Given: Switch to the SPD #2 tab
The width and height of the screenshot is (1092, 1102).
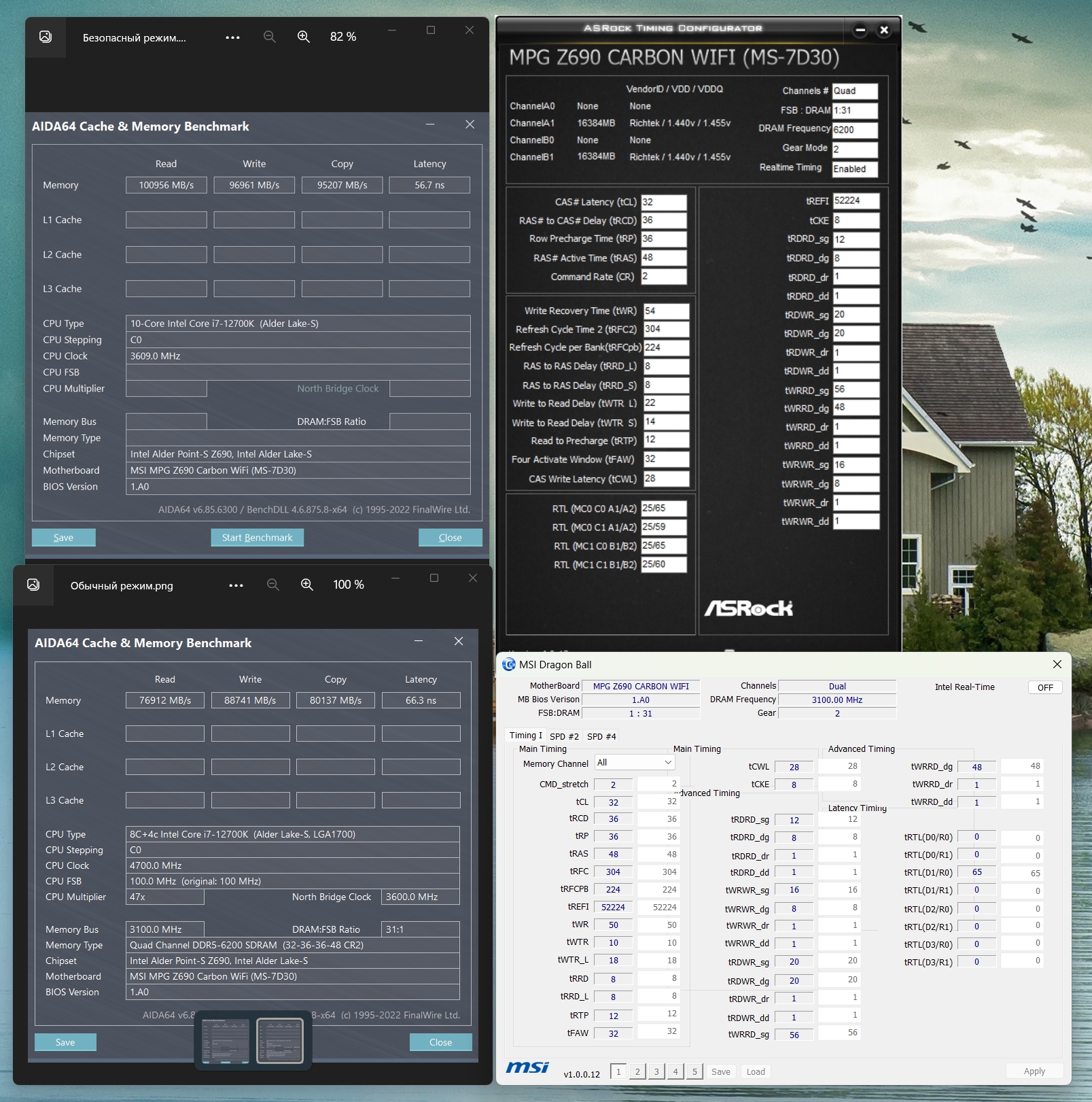Looking at the screenshot, I should tap(564, 736).
